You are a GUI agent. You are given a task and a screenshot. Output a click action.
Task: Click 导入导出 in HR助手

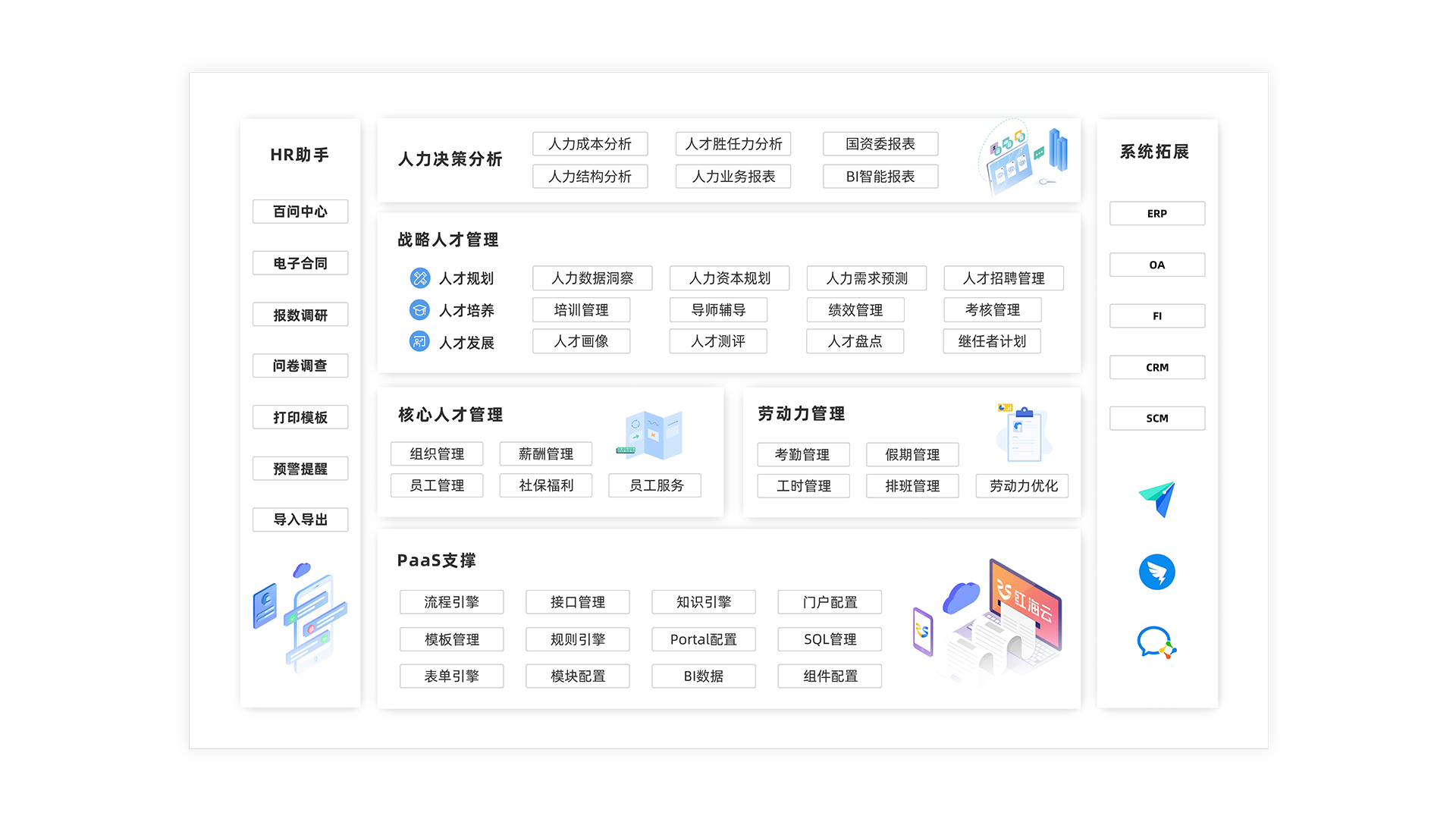[300, 519]
